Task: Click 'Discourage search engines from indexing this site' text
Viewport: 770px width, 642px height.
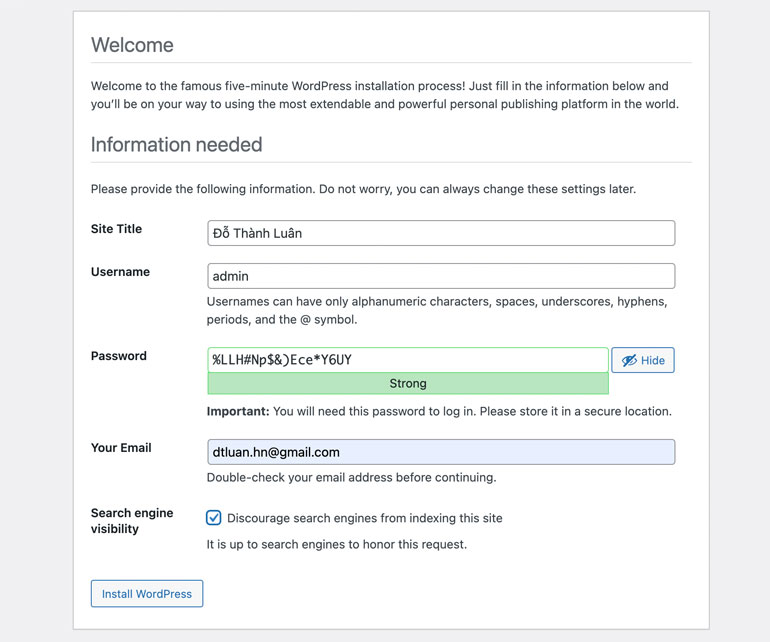Action: [364, 518]
